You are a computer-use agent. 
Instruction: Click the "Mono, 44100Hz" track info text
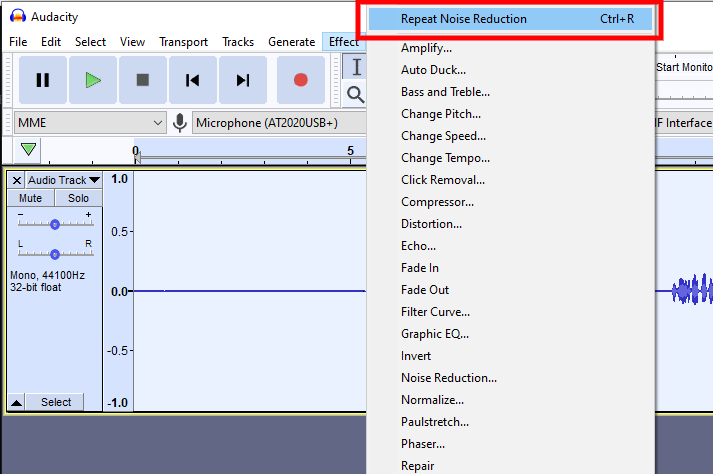(47, 275)
